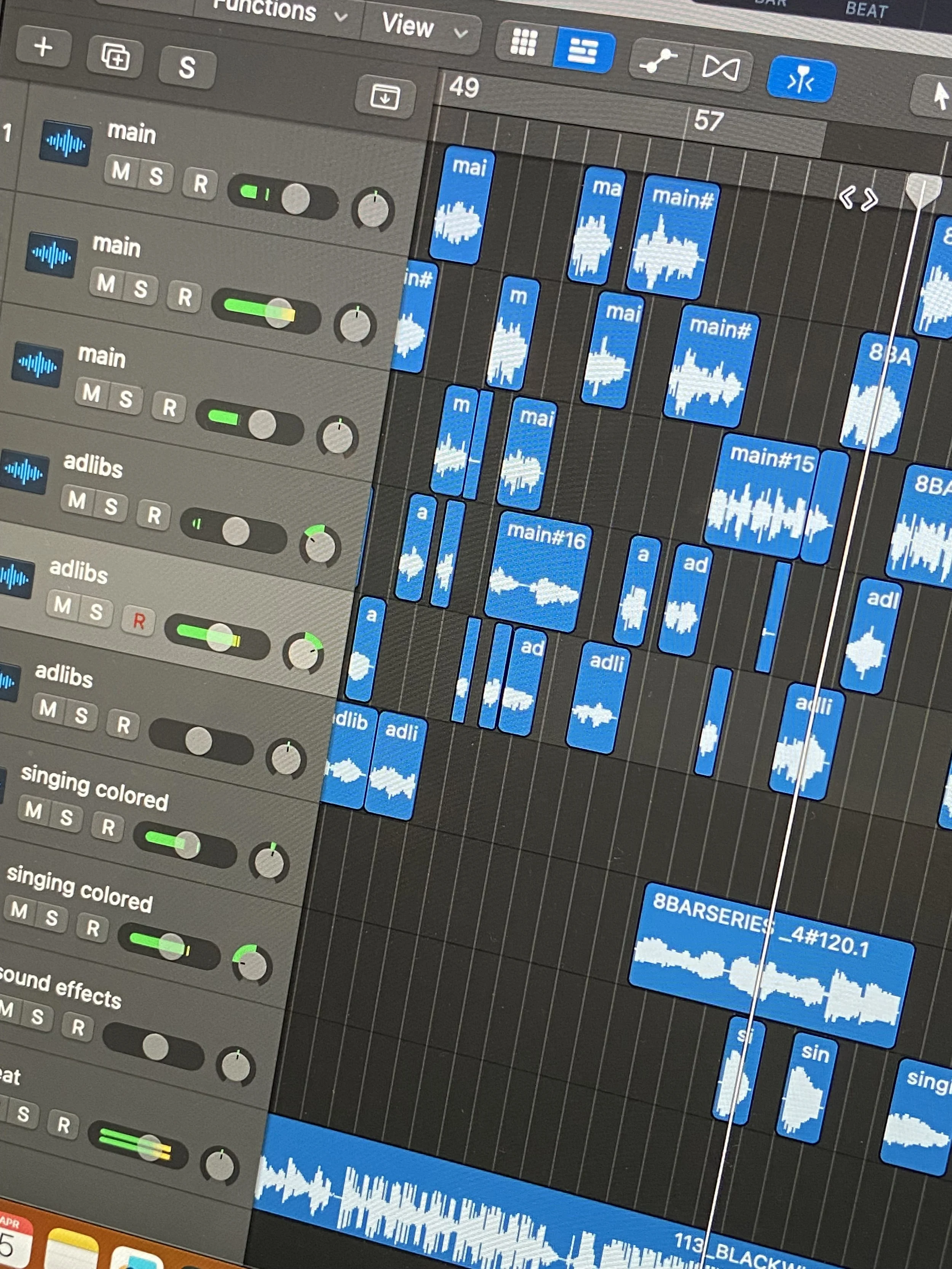Click the name of the first singing colored track
952x1269 pixels.
pos(95,787)
